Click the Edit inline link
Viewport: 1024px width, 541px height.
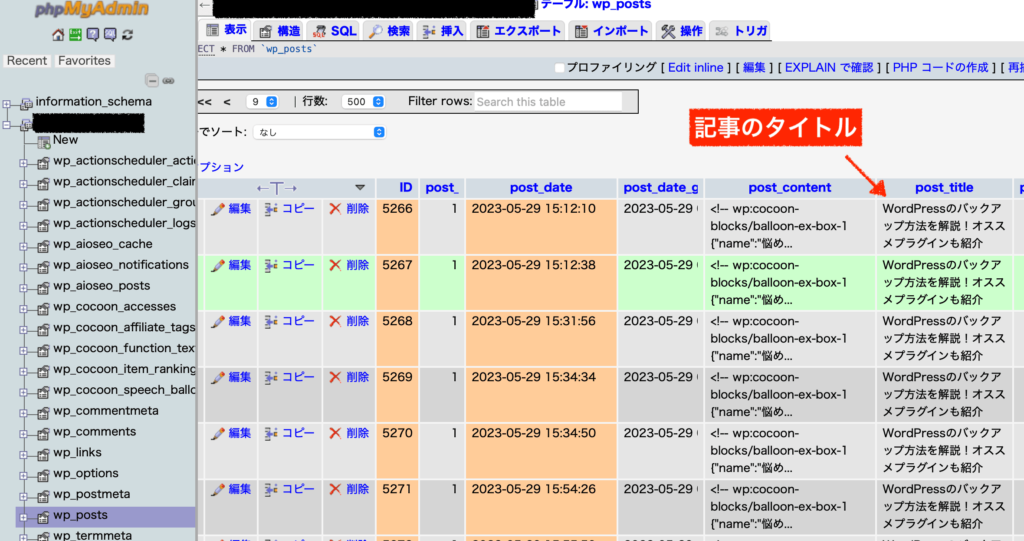coord(696,68)
